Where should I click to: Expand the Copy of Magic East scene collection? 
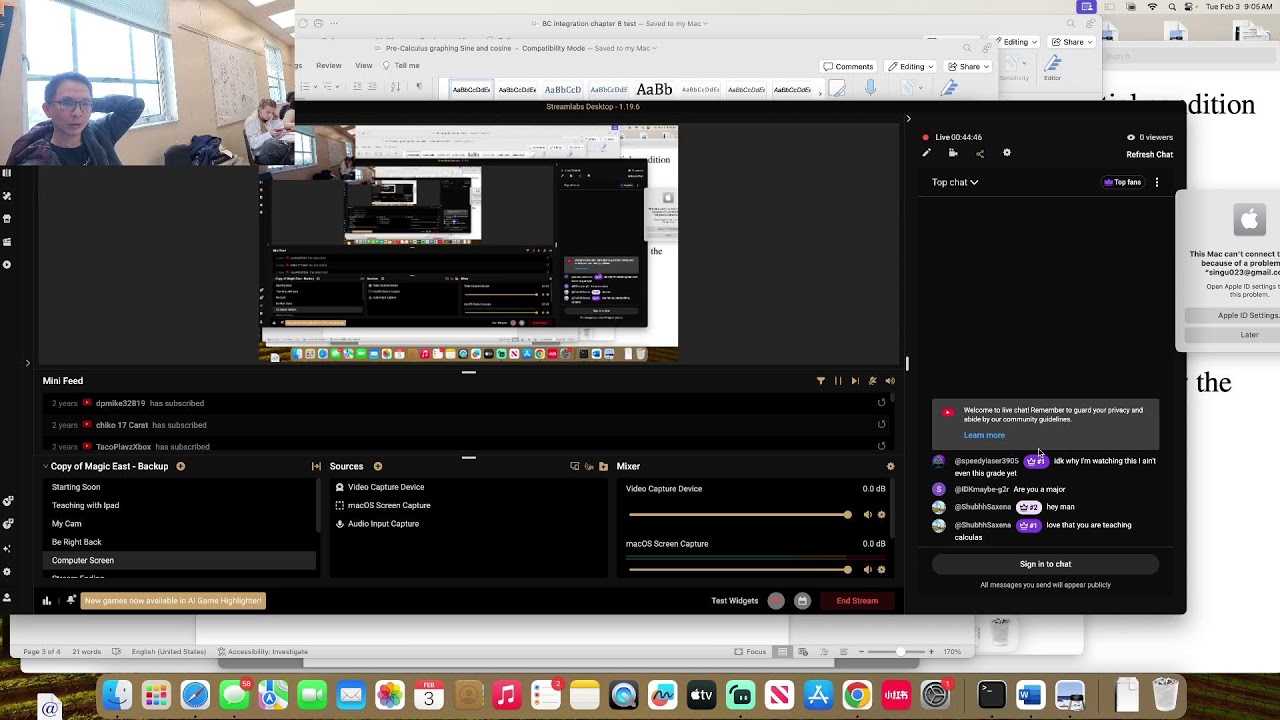pos(46,466)
